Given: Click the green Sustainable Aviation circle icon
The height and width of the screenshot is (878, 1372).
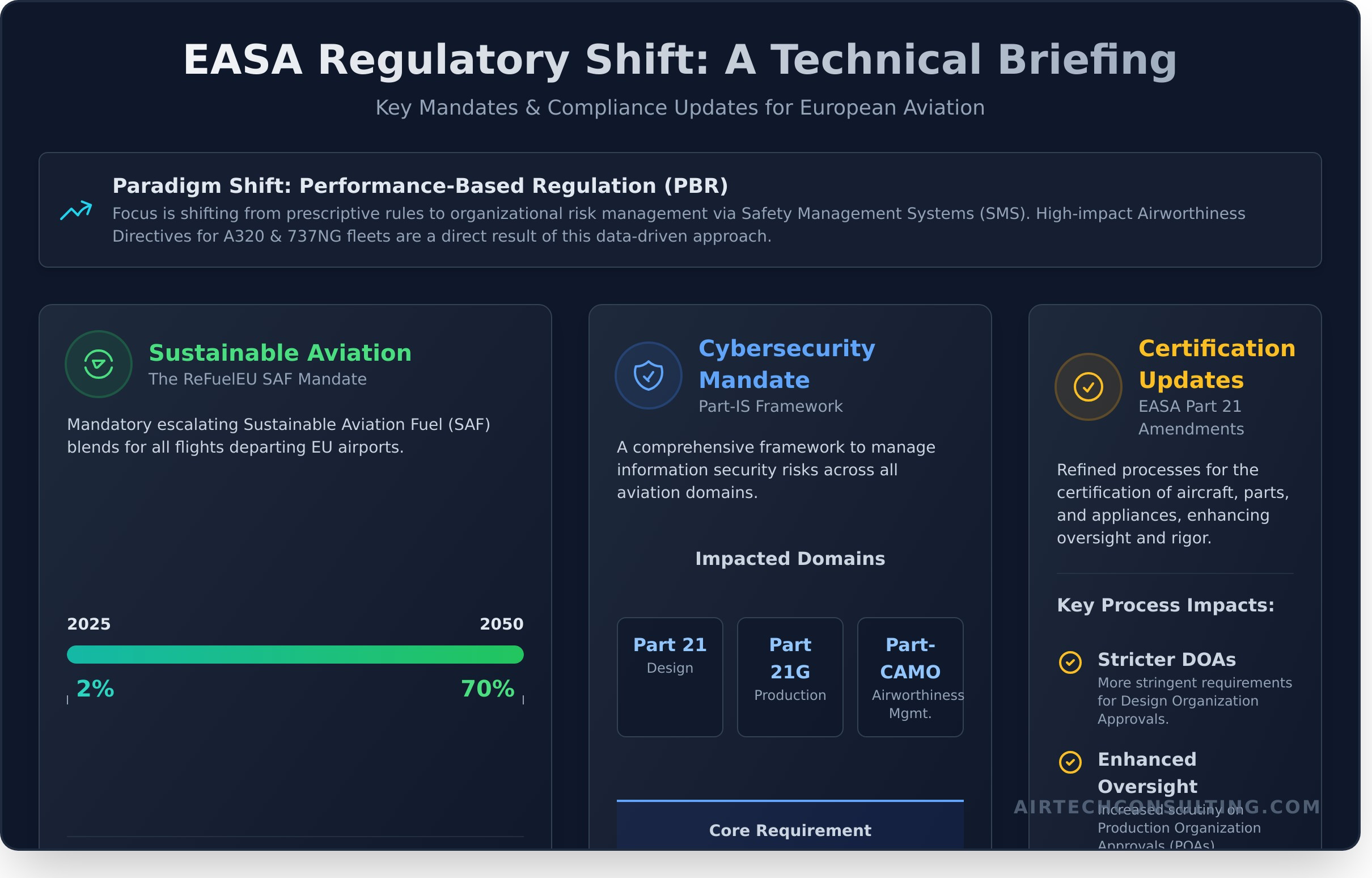Looking at the screenshot, I should pos(99,364).
